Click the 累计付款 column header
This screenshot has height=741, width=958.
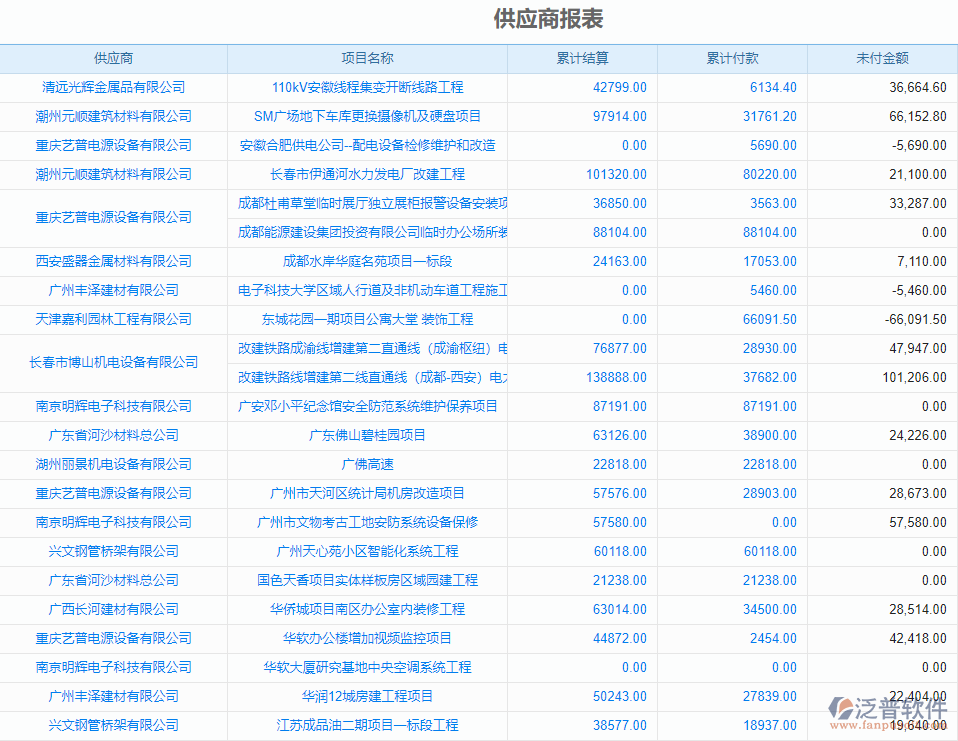[732, 58]
